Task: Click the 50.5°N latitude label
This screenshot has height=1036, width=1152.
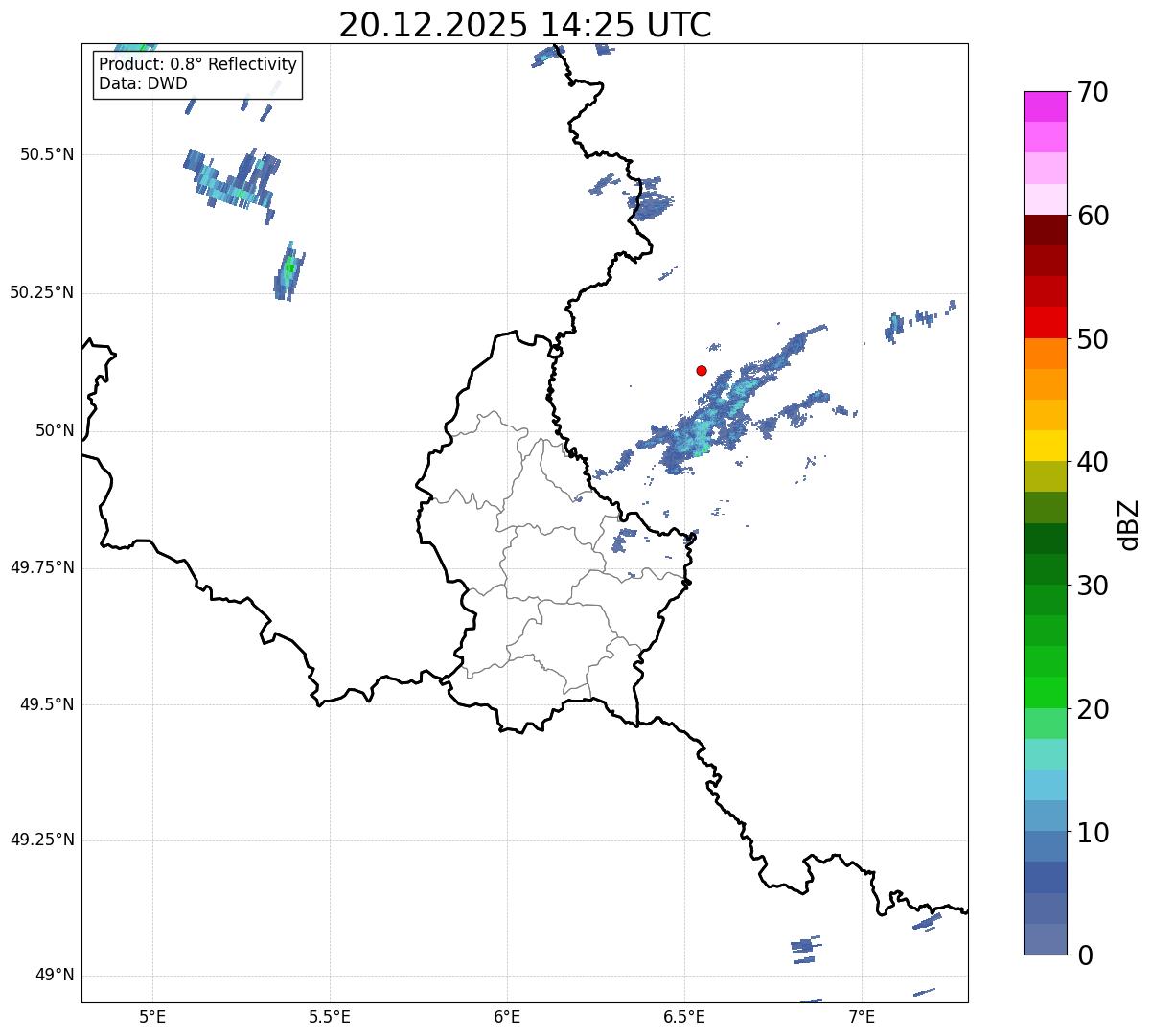Action: (47, 155)
